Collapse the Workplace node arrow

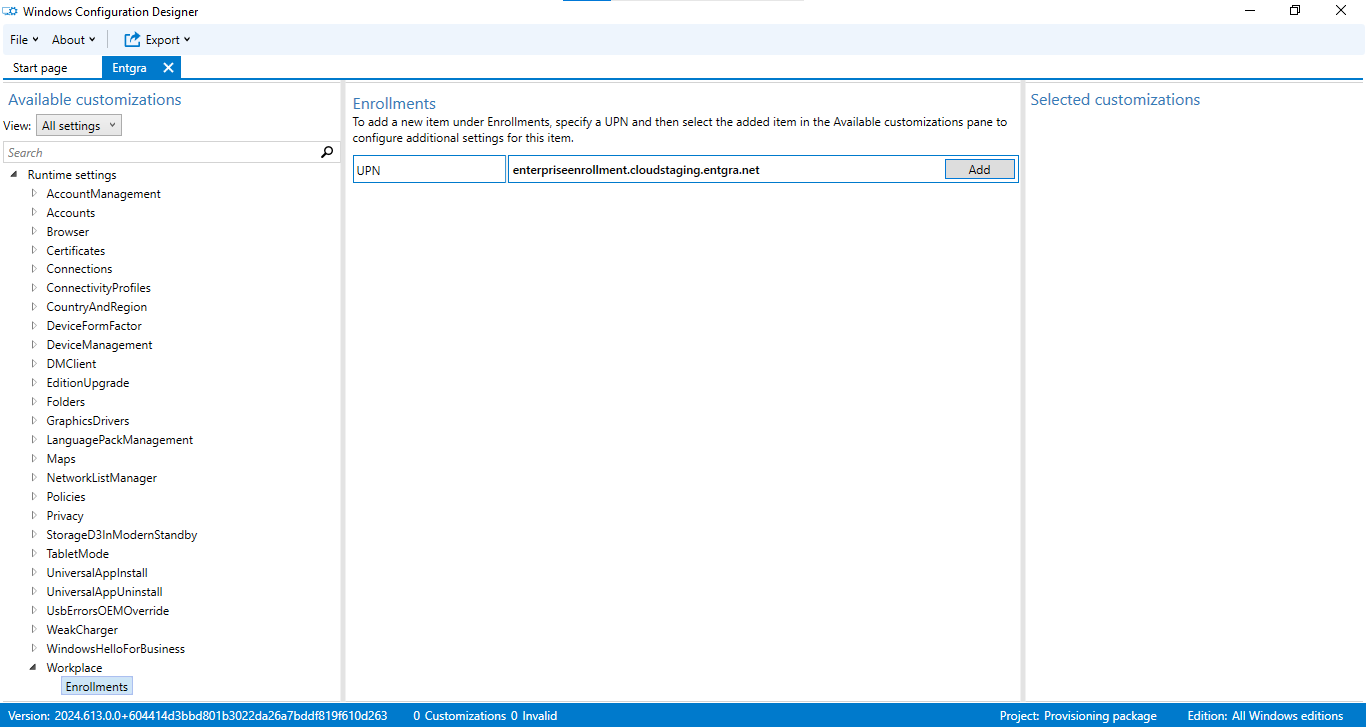(x=33, y=668)
